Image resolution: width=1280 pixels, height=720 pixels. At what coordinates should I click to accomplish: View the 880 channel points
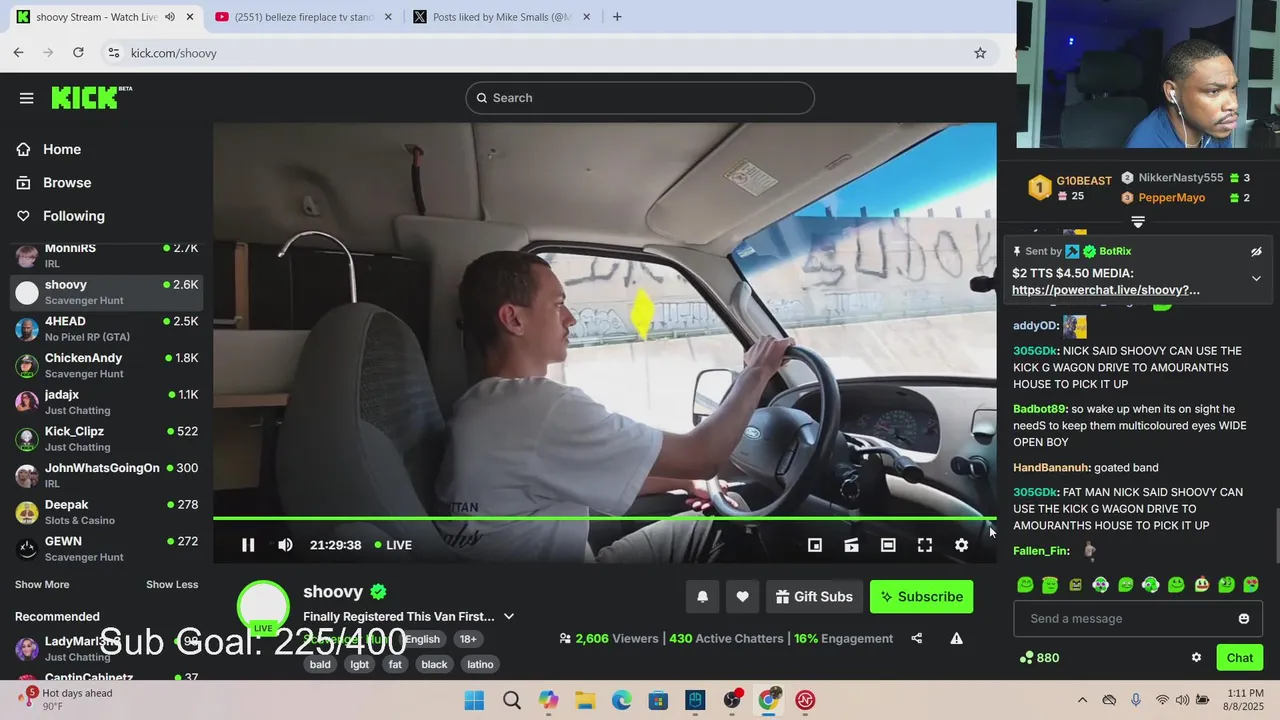click(1039, 658)
